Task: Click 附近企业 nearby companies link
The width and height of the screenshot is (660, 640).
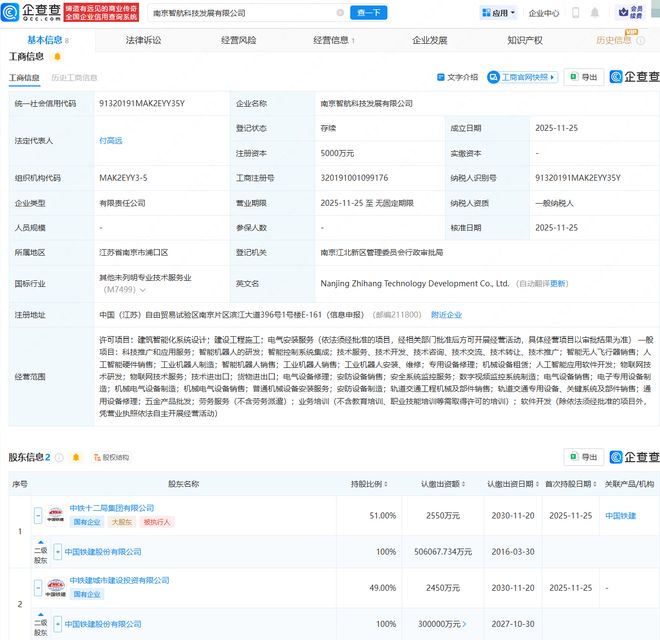Action: tap(446, 315)
